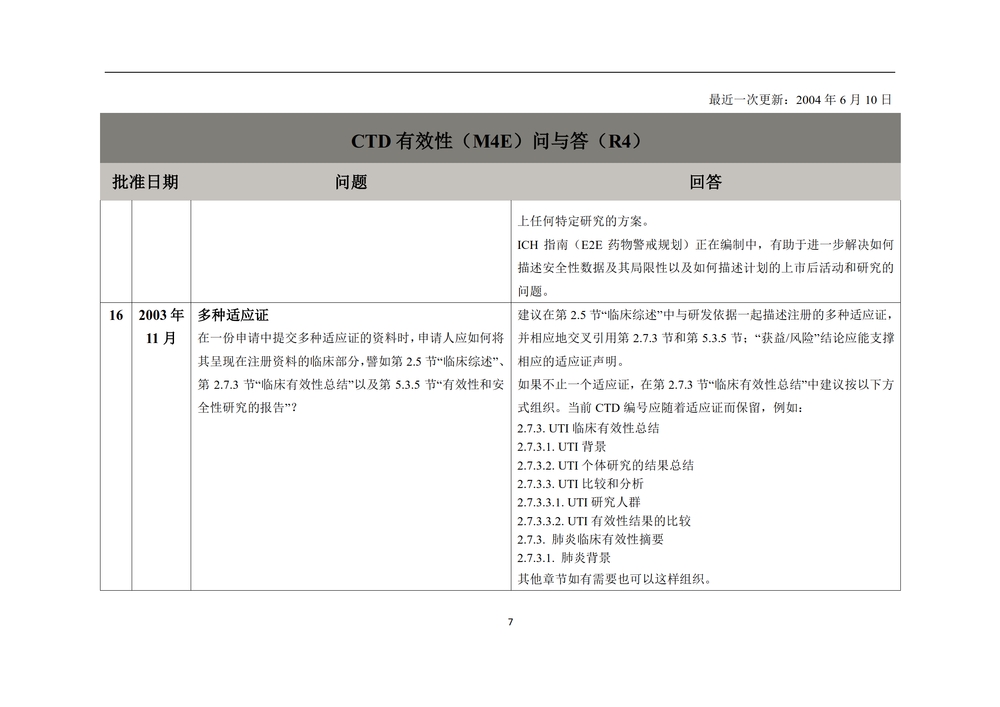Click the line '其他章节如有需要也可以这样组织。'
The image size is (1000, 707).
(x=615, y=579)
